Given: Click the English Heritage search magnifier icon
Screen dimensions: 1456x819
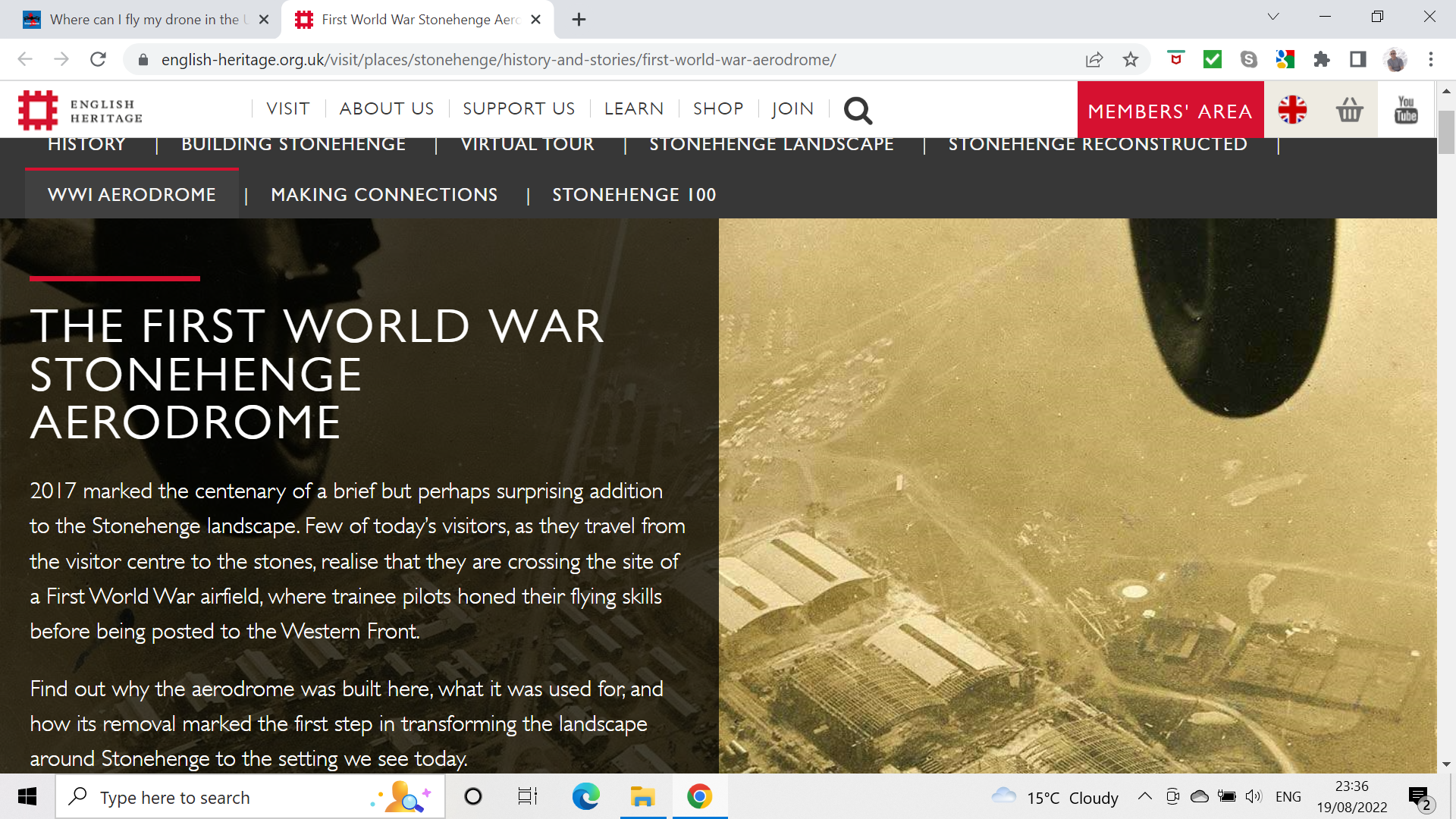Looking at the screenshot, I should pyautogui.click(x=858, y=111).
